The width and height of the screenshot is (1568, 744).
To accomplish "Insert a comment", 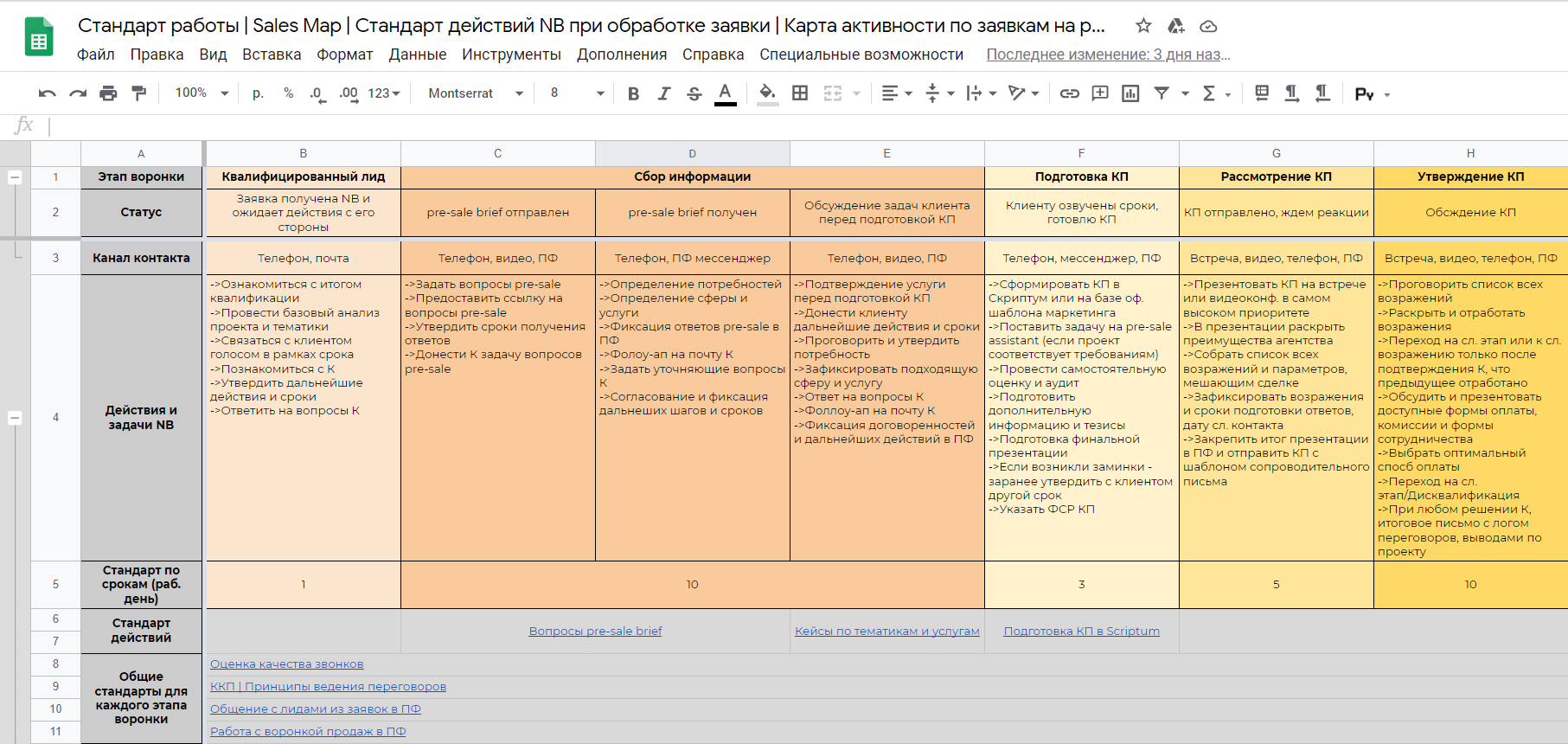I will (1100, 93).
